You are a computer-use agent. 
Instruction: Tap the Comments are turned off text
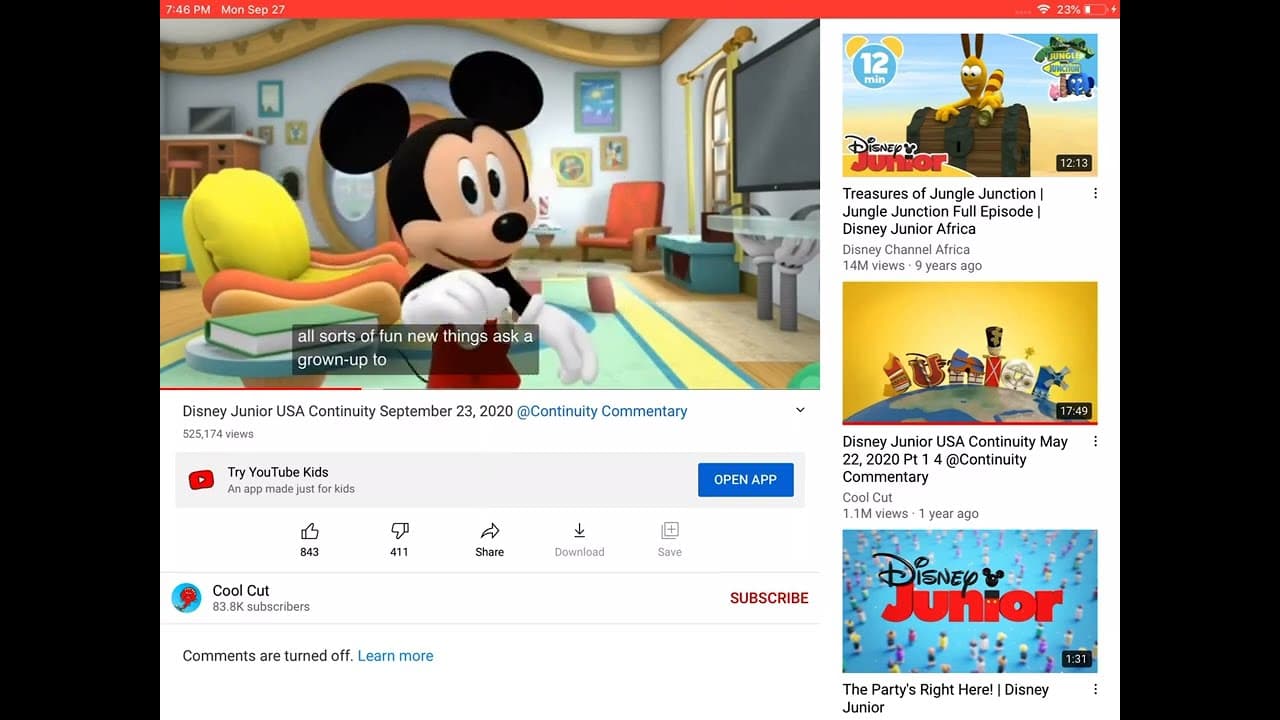pos(268,656)
